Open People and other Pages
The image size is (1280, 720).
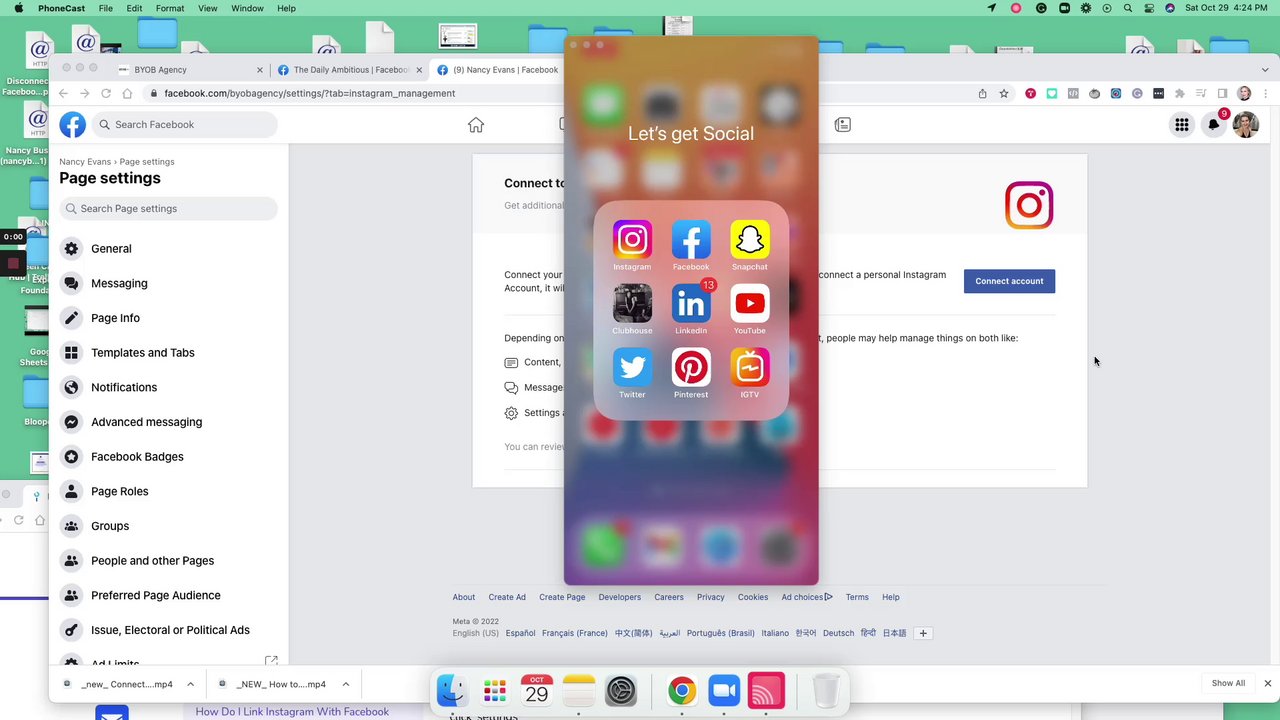point(168,561)
